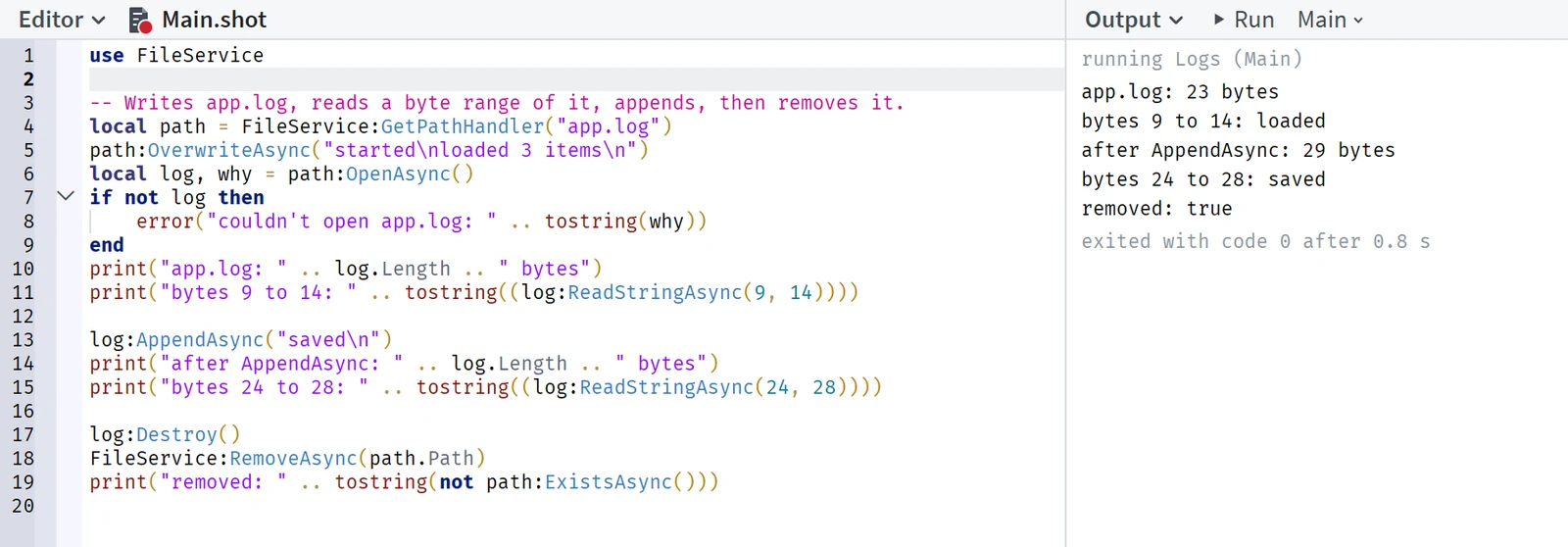Click output header 'running Logs (Main)'

pyautogui.click(x=1192, y=59)
